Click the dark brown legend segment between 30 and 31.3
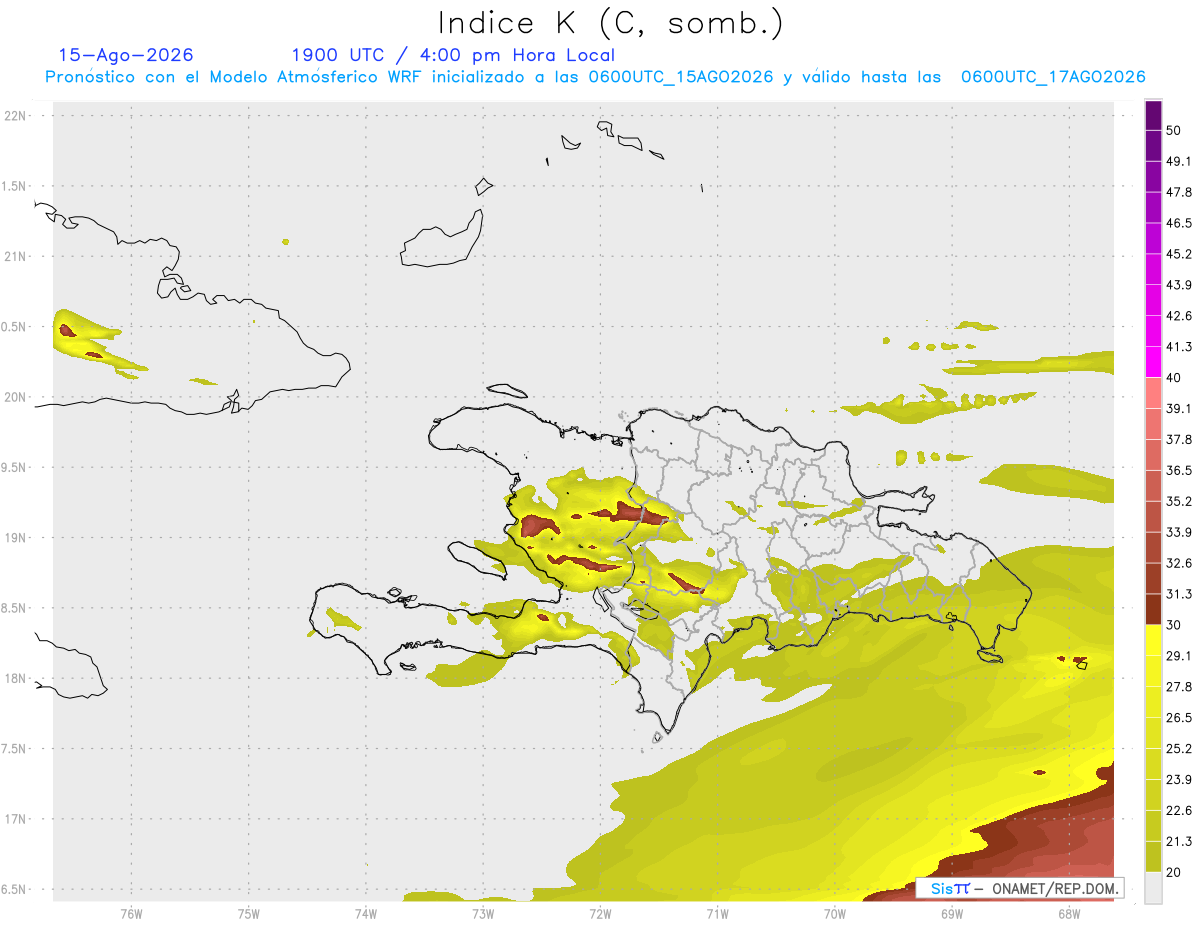 (1153, 609)
